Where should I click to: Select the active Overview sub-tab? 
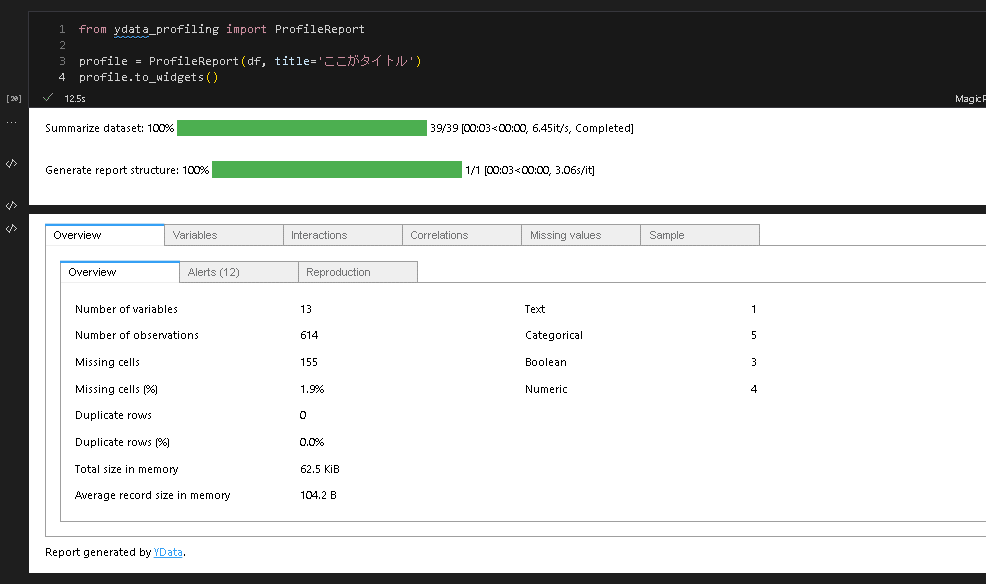click(x=119, y=271)
